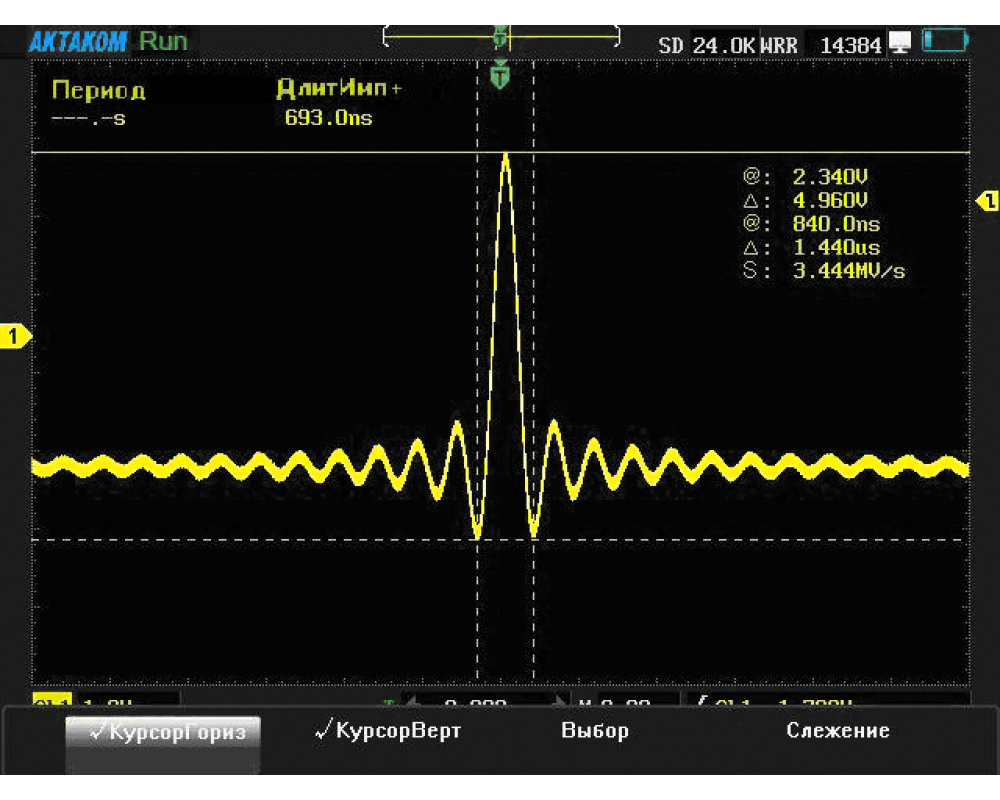
Task: Click the 4.960V voltage delta readout
Action: [830, 200]
